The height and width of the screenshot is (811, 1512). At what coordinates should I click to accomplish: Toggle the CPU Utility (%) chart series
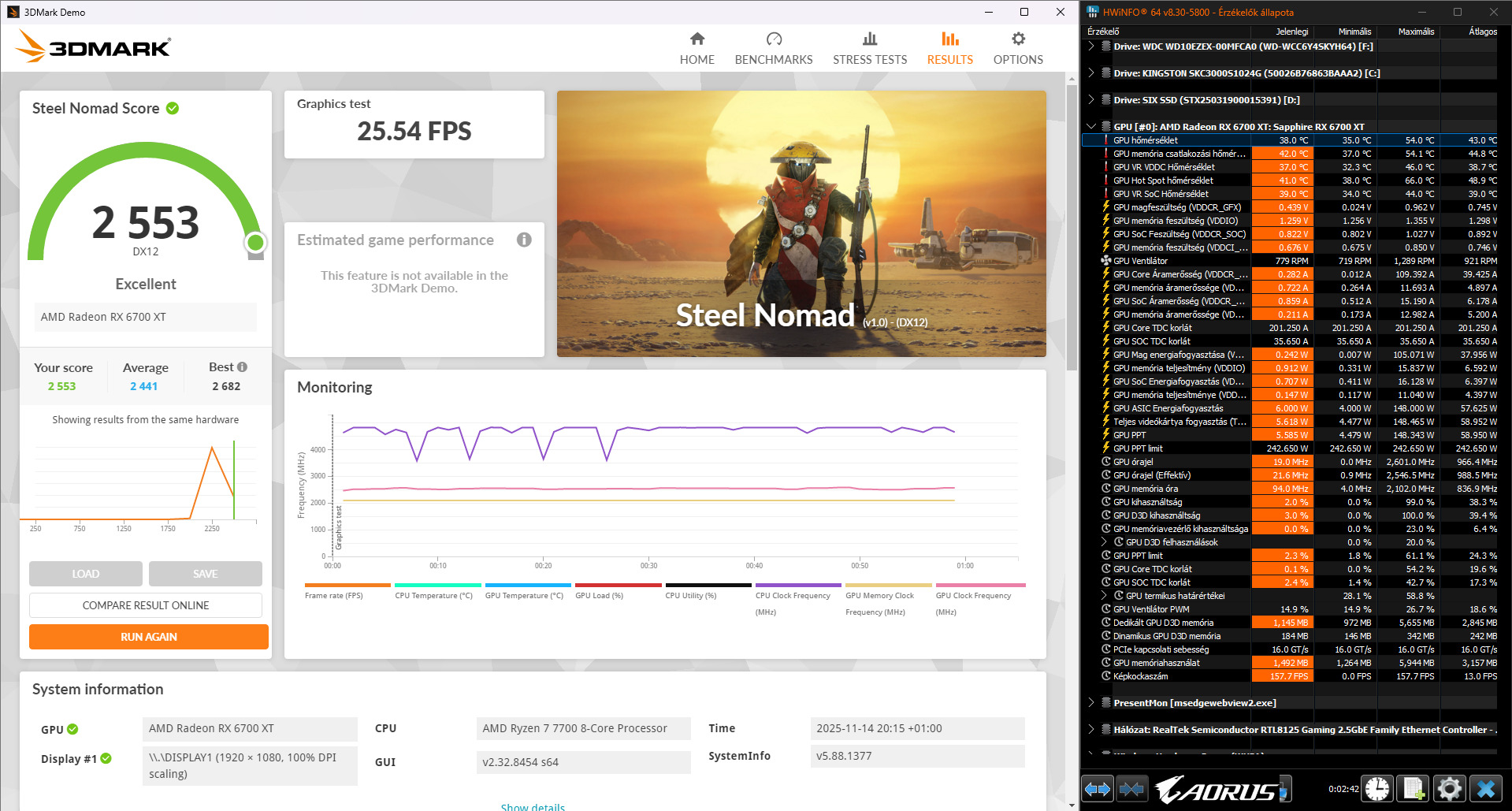point(708,591)
